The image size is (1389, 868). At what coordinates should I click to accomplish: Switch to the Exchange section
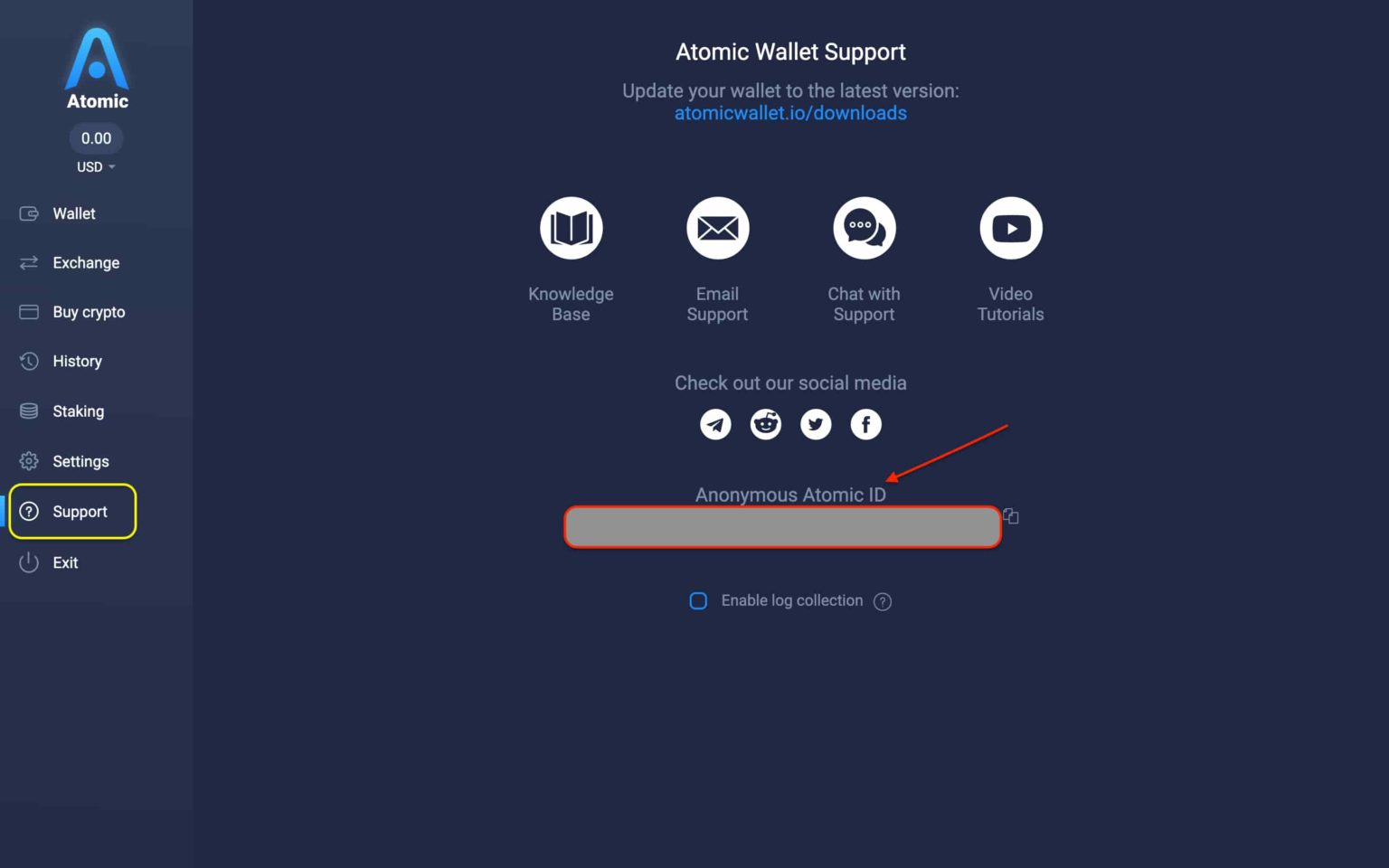click(x=86, y=262)
